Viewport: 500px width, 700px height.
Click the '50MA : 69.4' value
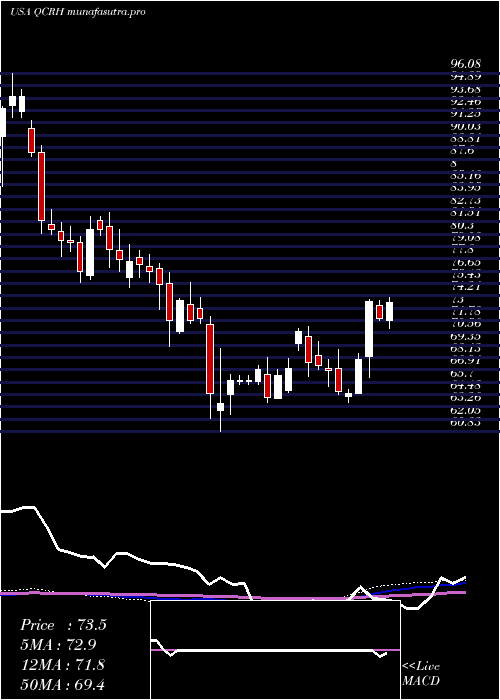tap(63, 684)
